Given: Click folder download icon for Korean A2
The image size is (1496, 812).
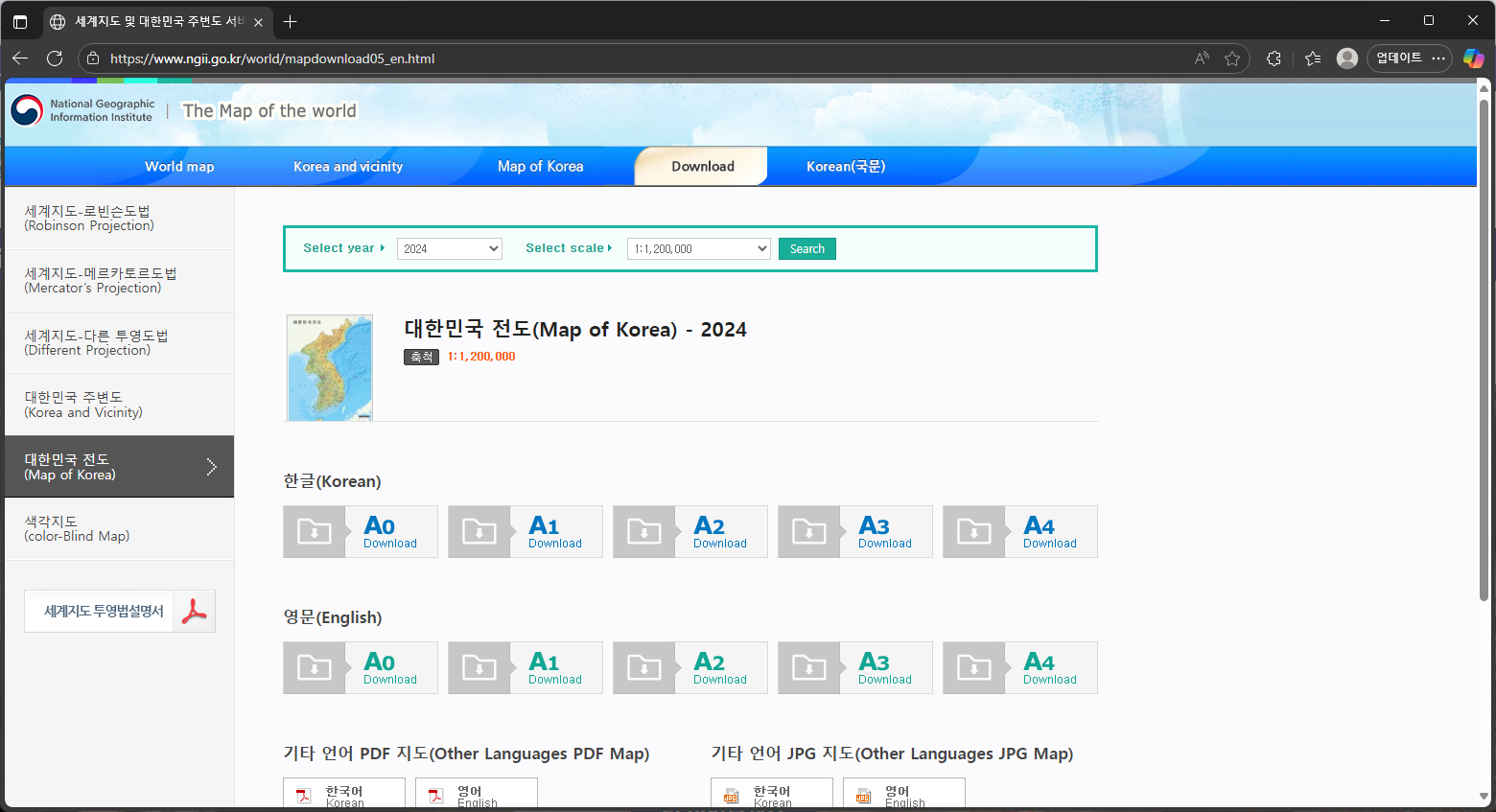Looking at the screenshot, I should point(644,531).
